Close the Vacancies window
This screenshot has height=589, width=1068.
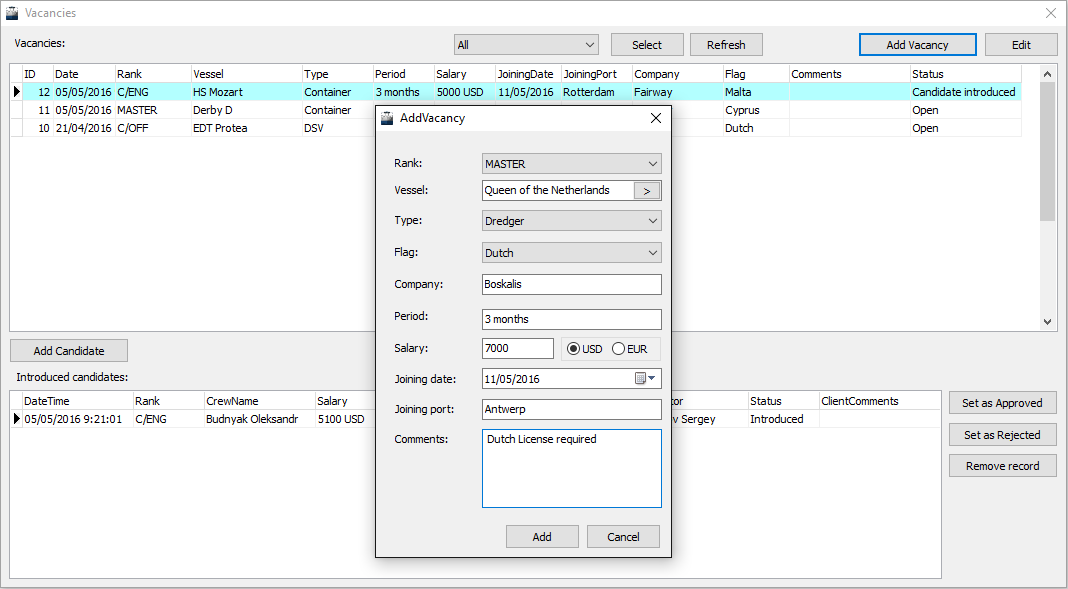pyautogui.click(x=1051, y=13)
